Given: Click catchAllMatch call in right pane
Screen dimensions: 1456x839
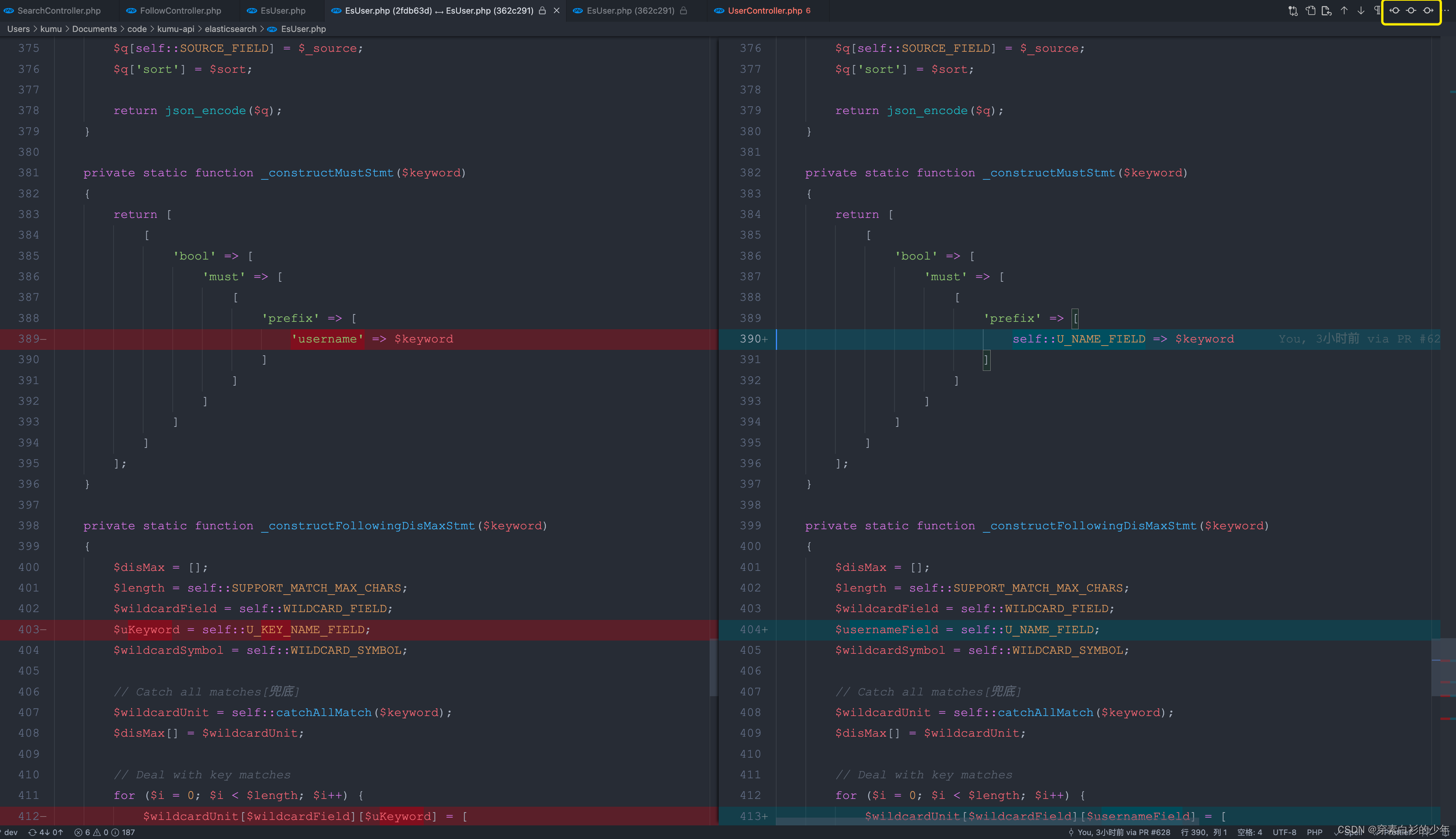Looking at the screenshot, I should click(x=1045, y=712).
